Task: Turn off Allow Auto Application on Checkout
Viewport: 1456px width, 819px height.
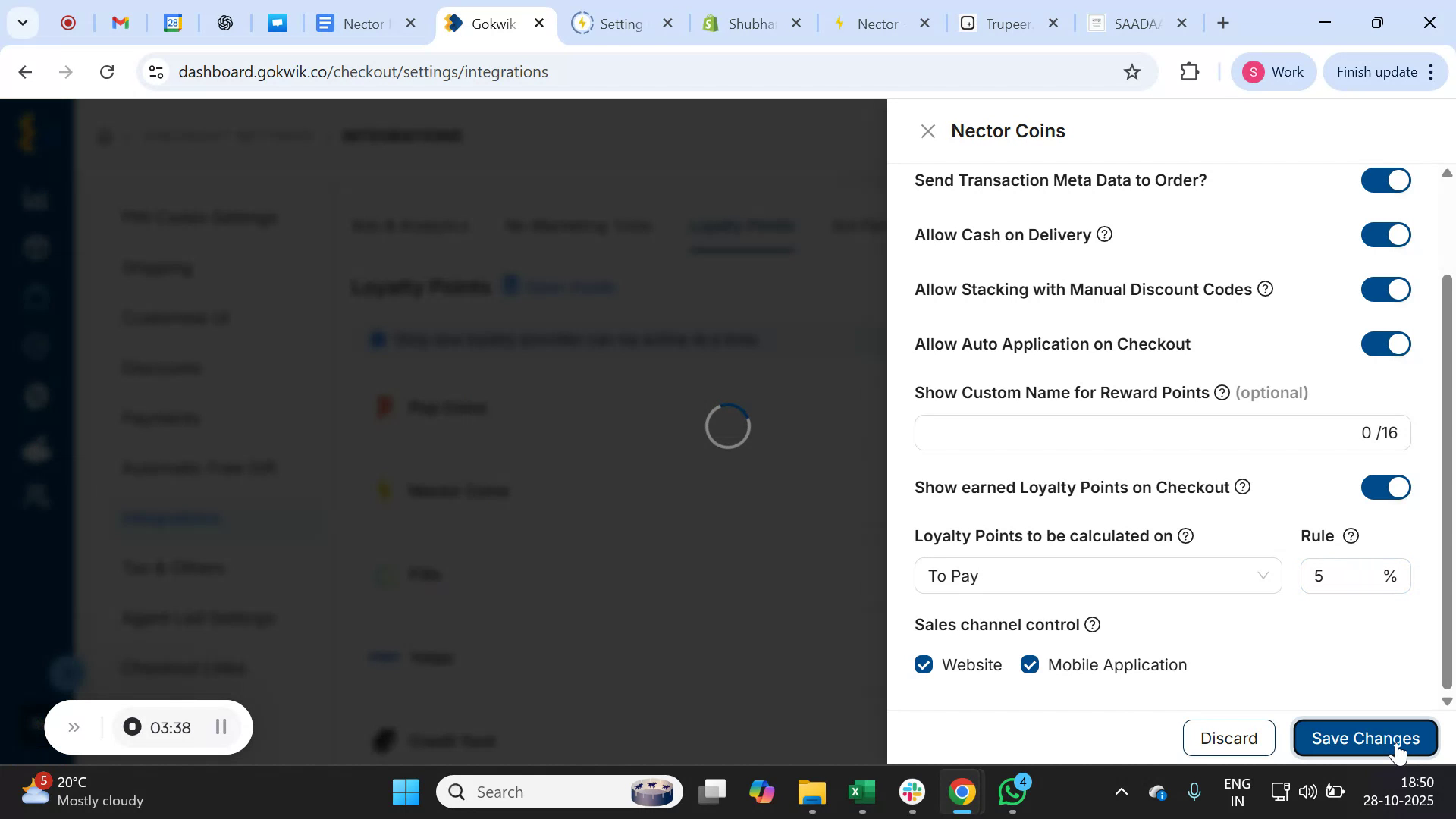Action: 1385,344
